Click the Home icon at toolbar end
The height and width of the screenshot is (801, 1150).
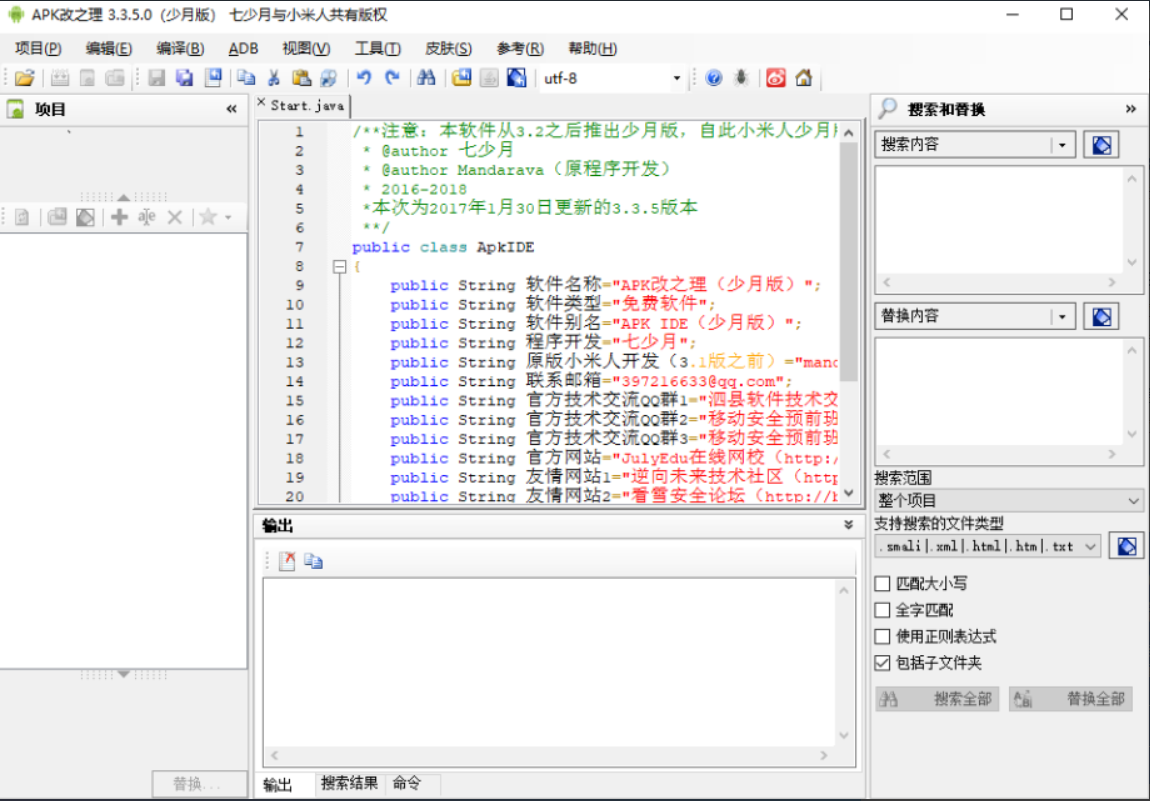(804, 77)
